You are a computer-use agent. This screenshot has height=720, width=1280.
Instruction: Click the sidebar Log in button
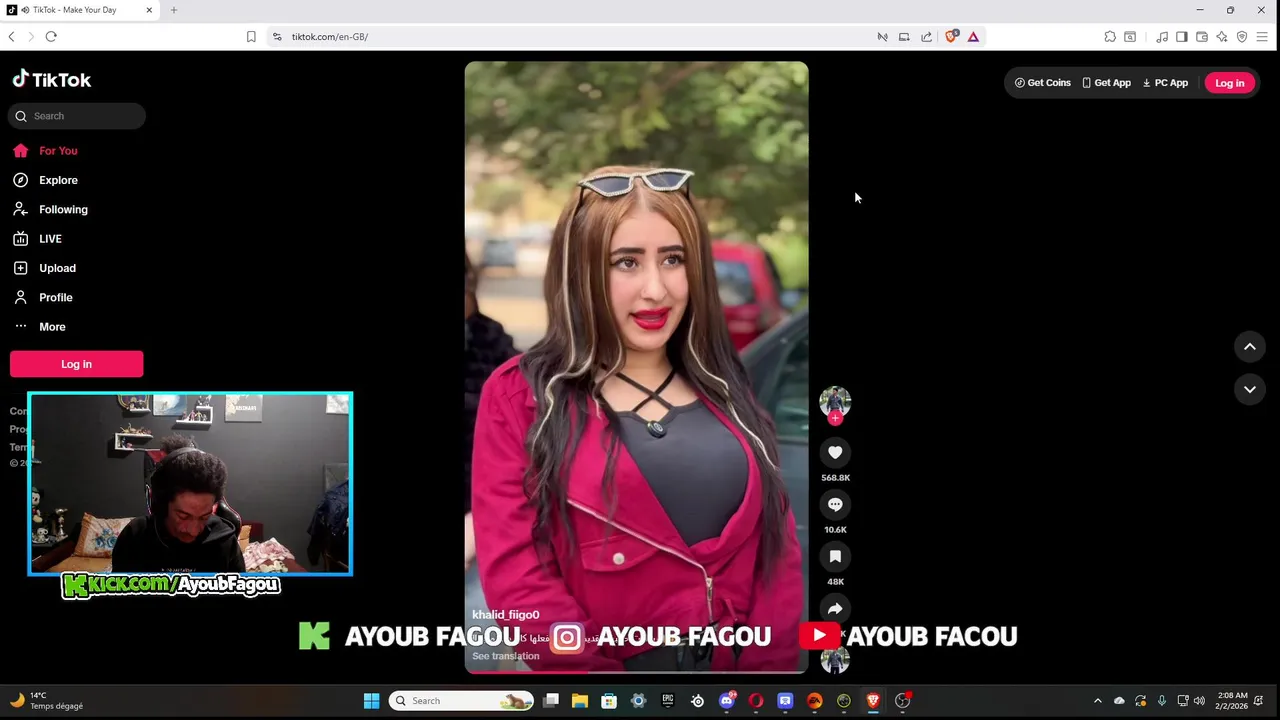click(x=76, y=364)
